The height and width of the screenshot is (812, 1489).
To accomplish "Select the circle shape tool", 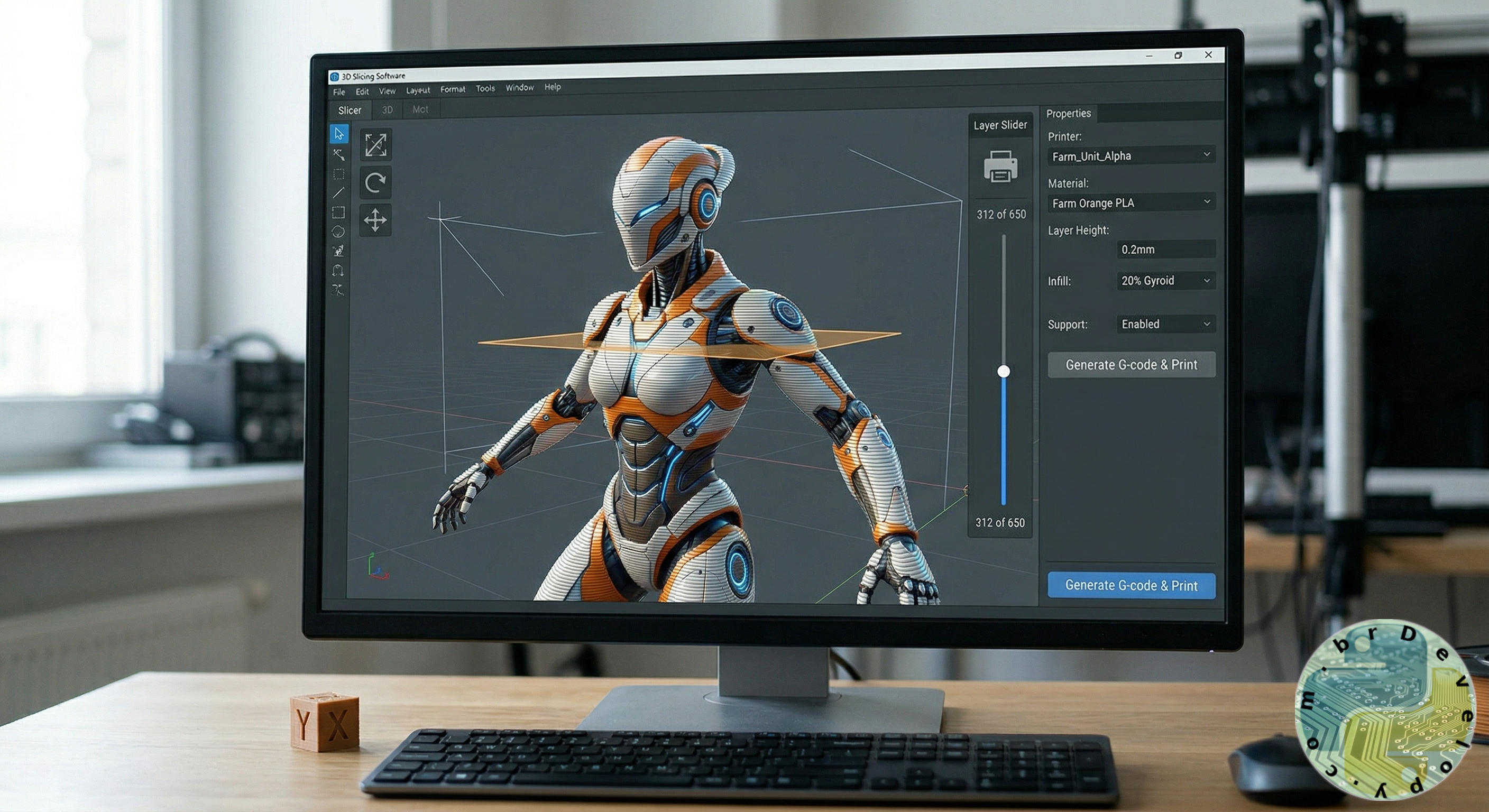I will (339, 230).
